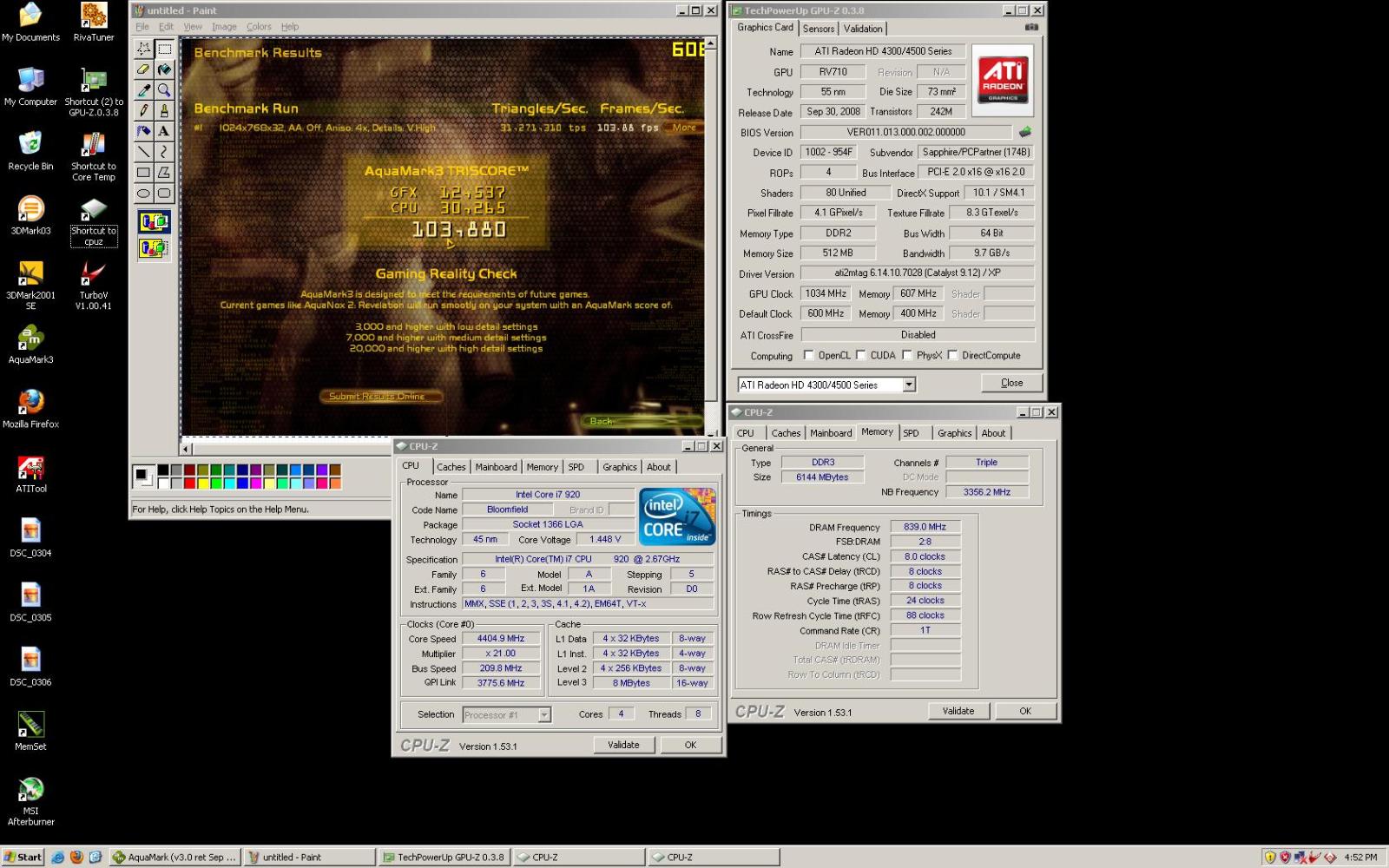1389x868 pixels.
Task: Click Validate in the CPU-Z Memory window
Action: point(958,711)
